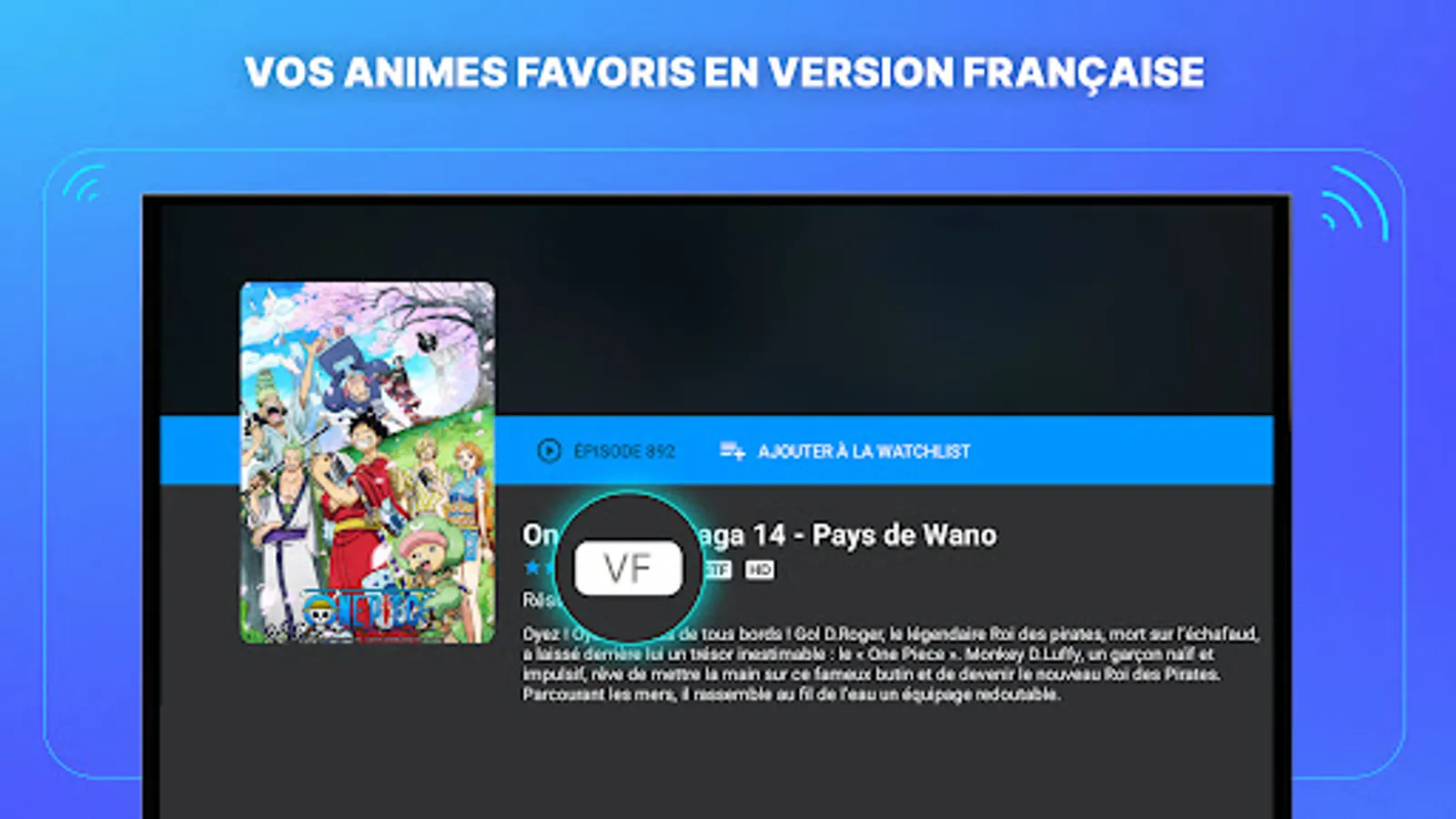The height and width of the screenshot is (819, 1456).
Task: Choose the Ajouter à la watchlist label
Action: [864, 450]
